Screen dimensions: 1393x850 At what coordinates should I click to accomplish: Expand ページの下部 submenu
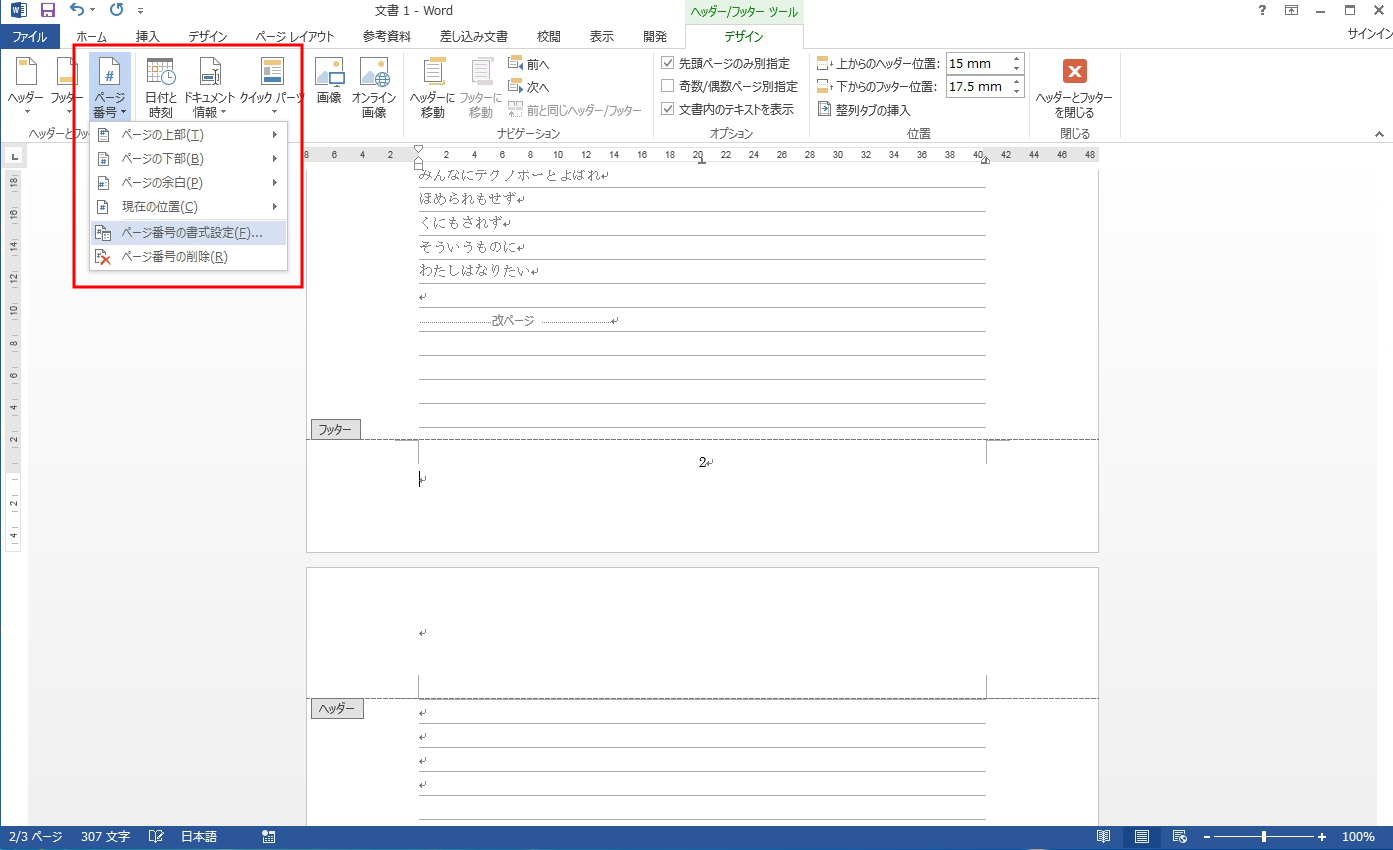point(188,159)
